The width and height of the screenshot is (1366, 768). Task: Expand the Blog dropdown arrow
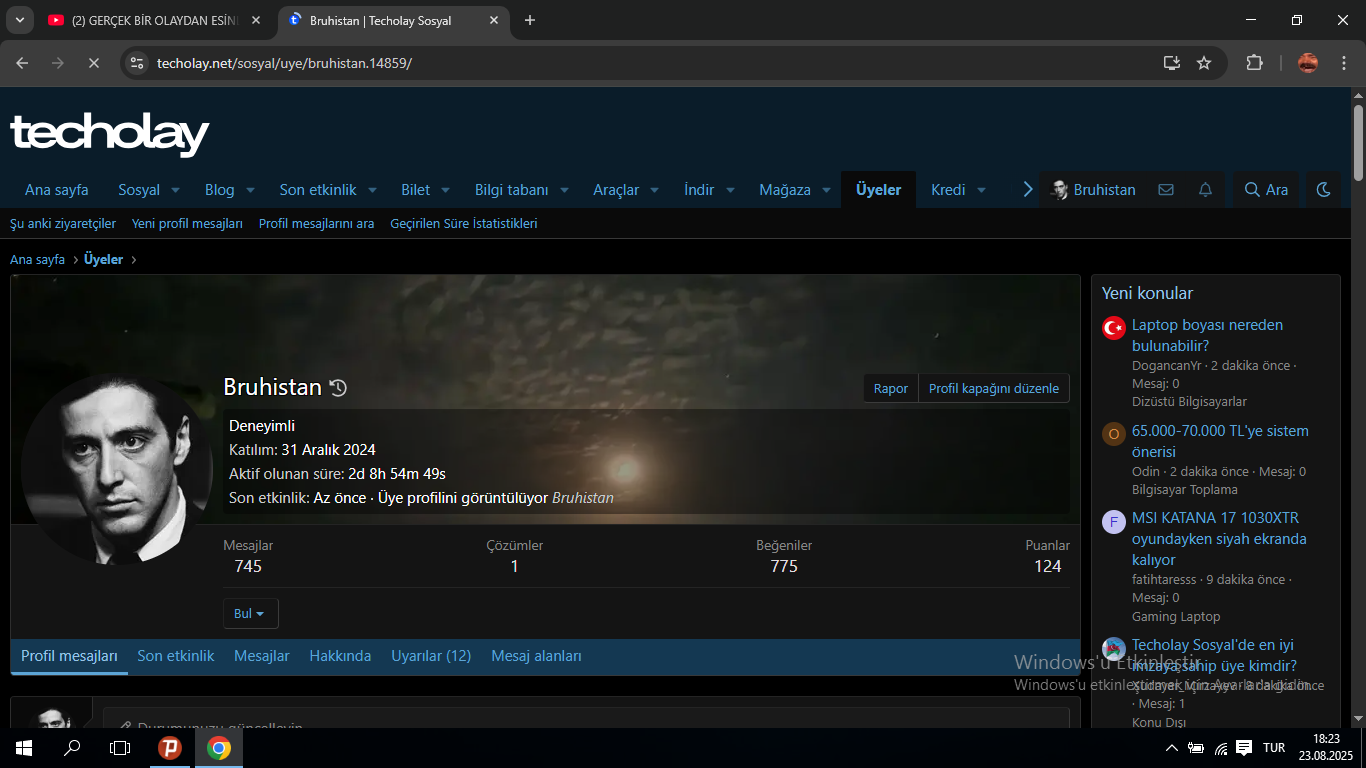250,190
